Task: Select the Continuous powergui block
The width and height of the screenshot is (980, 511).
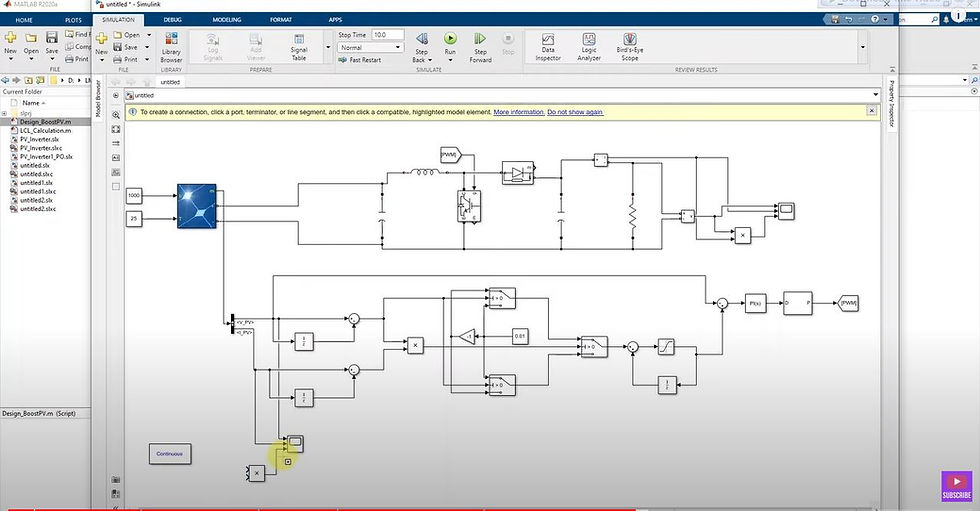Action: 170,454
